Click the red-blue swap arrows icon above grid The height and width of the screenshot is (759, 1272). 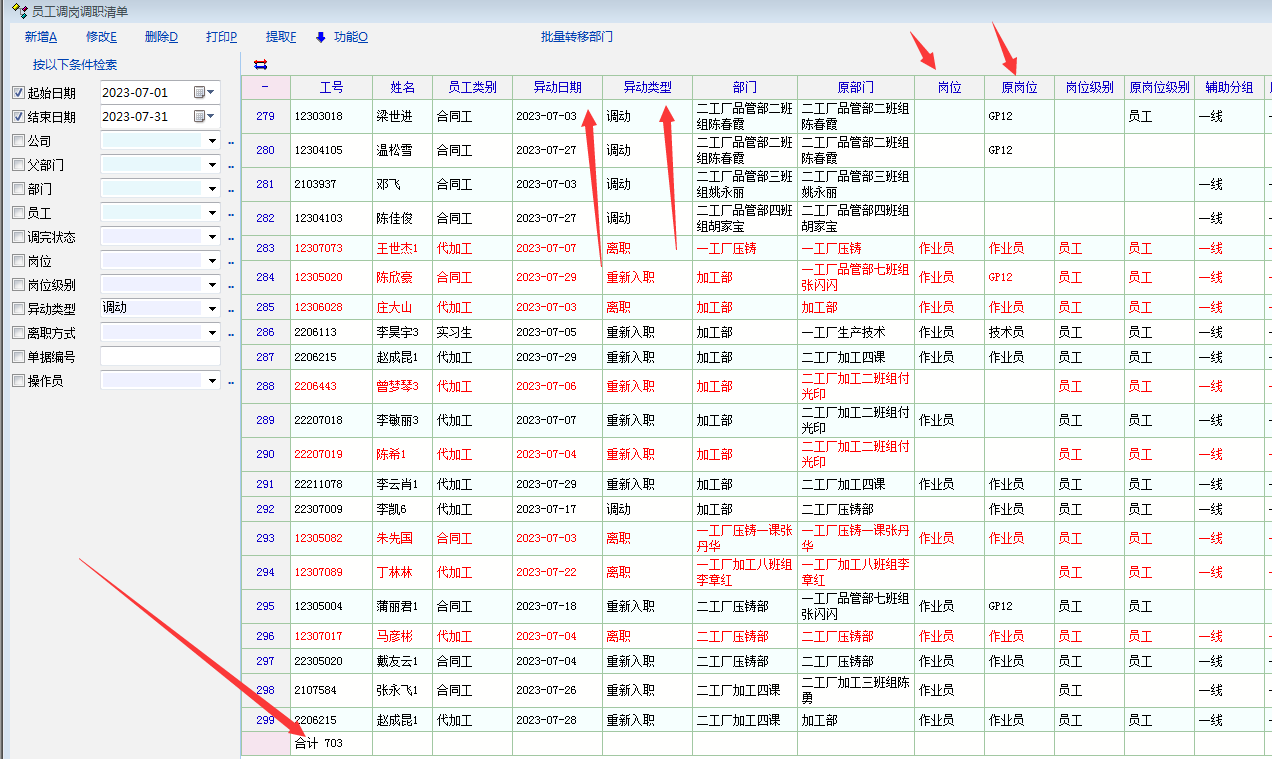(x=261, y=64)
